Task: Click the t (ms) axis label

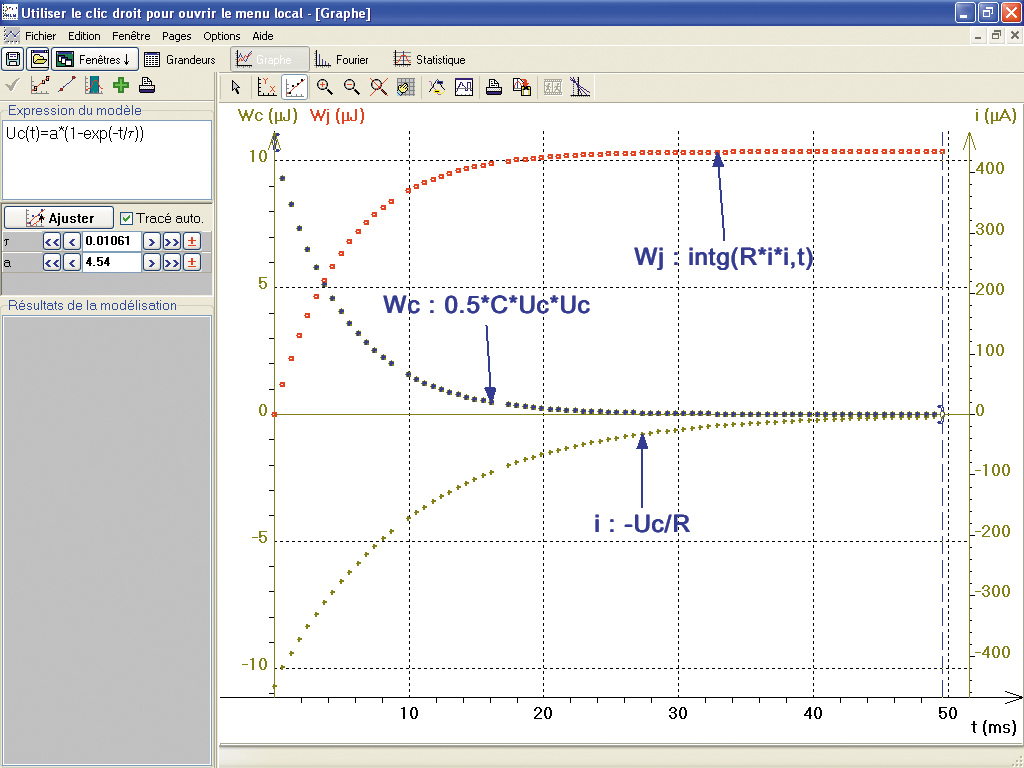Action: [x=993, y=727]
